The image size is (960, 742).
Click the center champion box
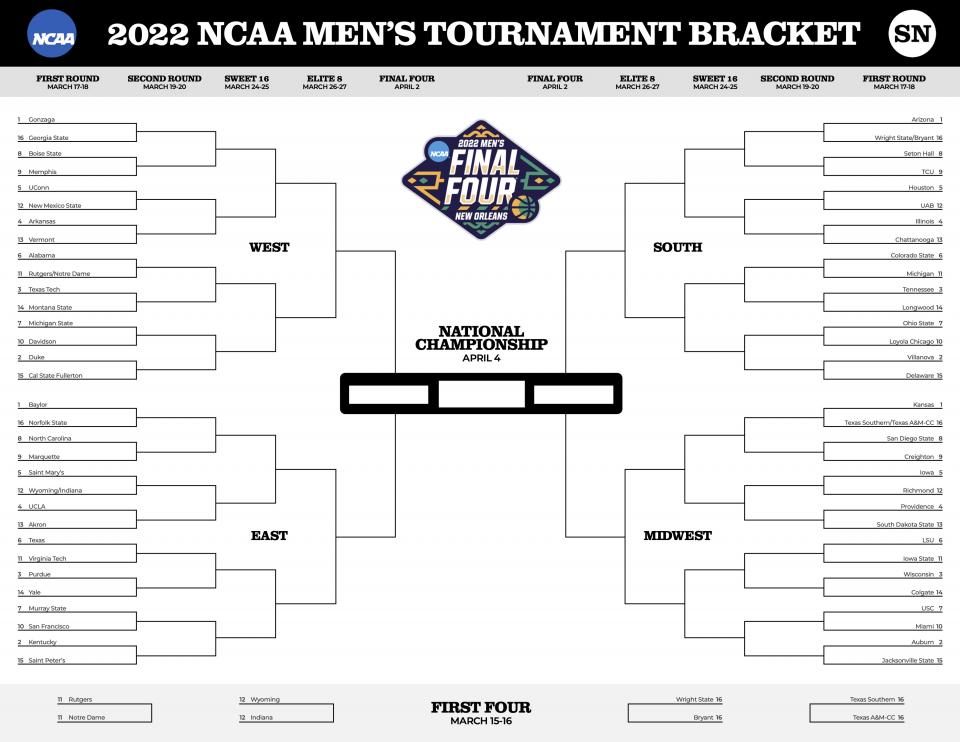[x=481, y=394]
